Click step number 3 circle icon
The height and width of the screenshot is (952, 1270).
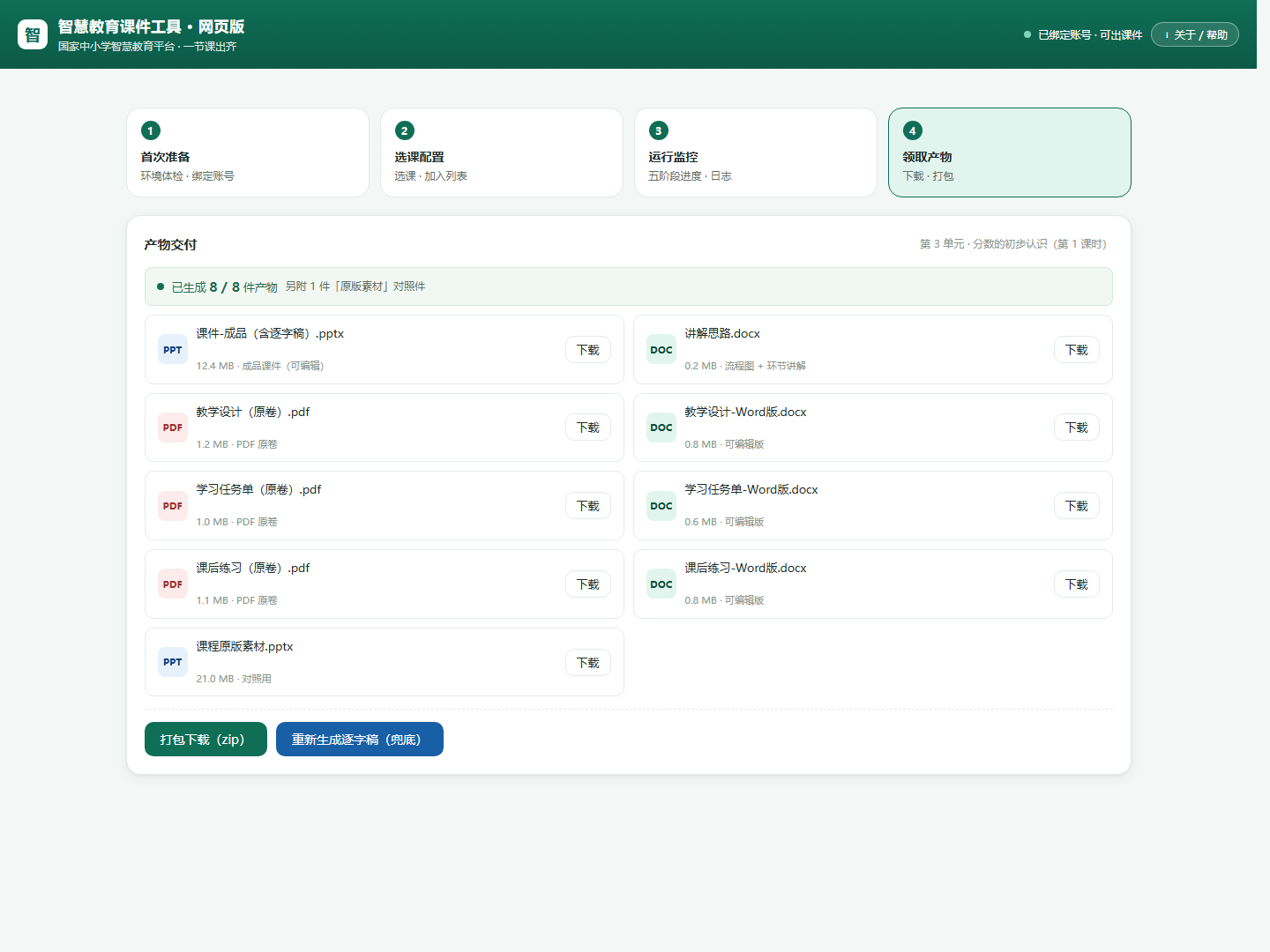pyautogui.click(x=659, y=130)
